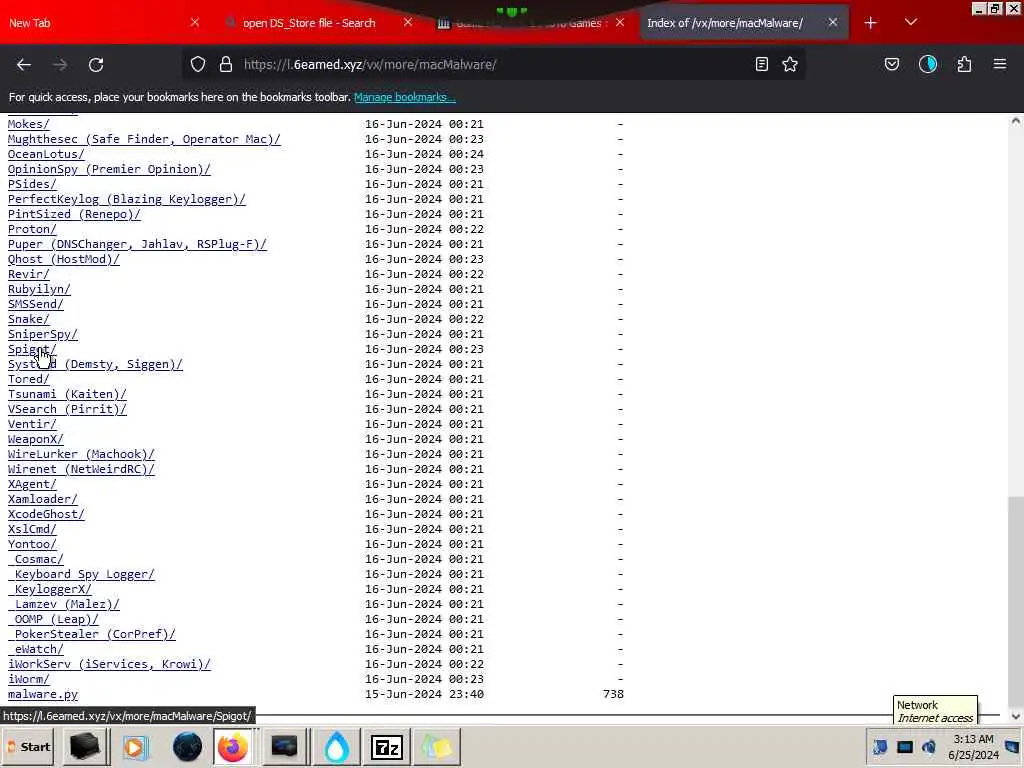Click the system tray volume speaker icon
The width and height of the screenshot is (1024, 768).
click(x=929, y=746)
